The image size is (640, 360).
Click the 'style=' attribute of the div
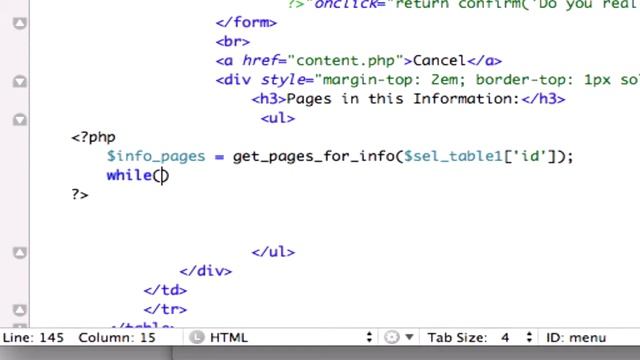pos(287,80)
